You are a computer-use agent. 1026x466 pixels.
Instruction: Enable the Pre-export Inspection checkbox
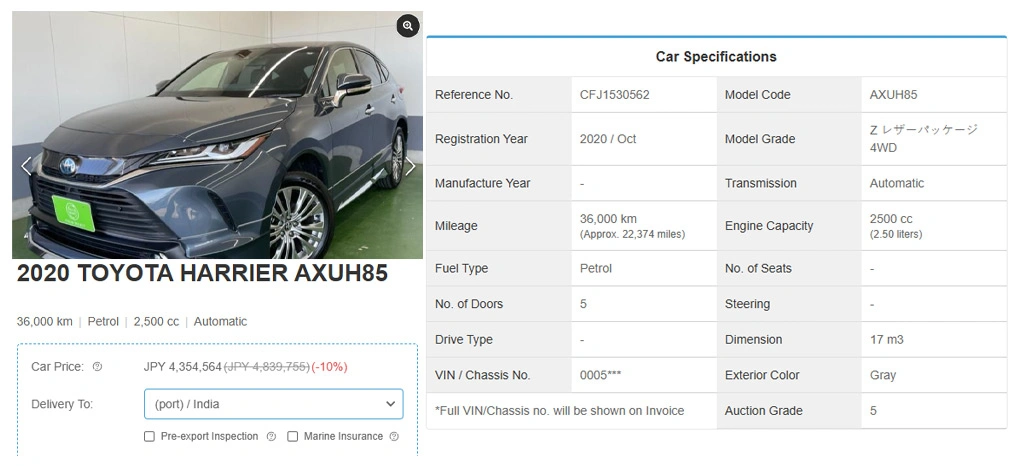[149, 437]
